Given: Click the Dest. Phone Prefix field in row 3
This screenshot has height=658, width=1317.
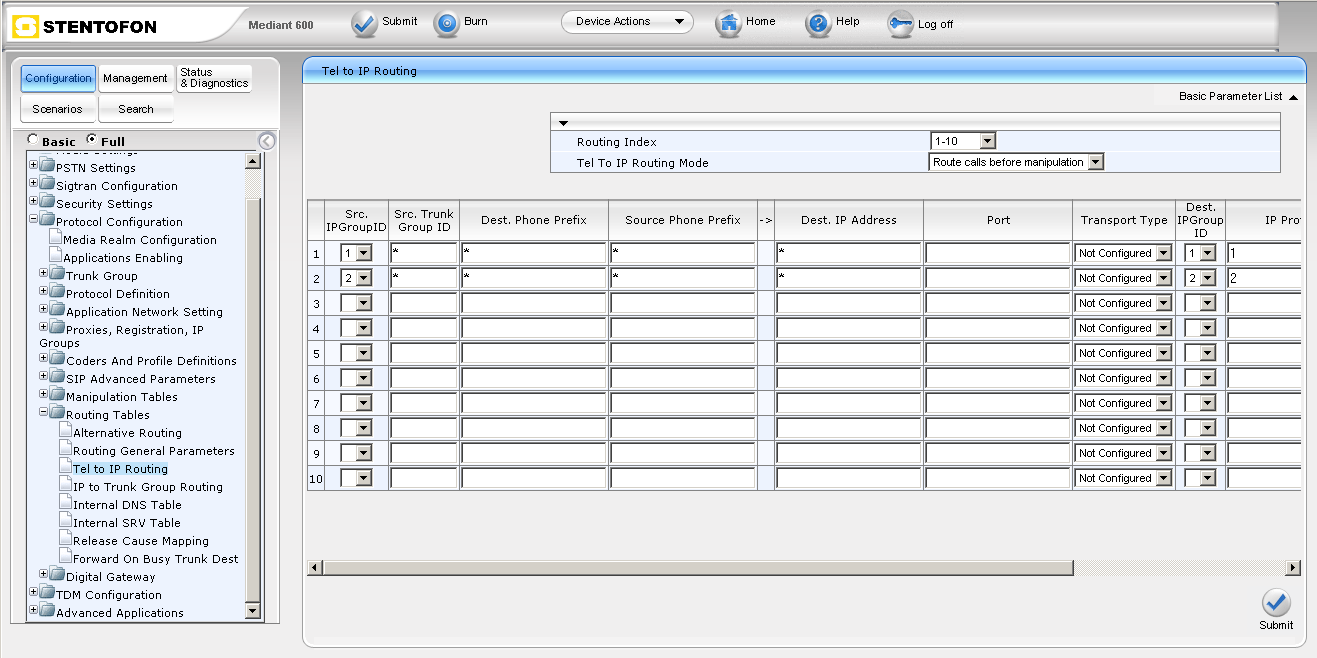Looking at the screenshot, I should pos(533,303).
